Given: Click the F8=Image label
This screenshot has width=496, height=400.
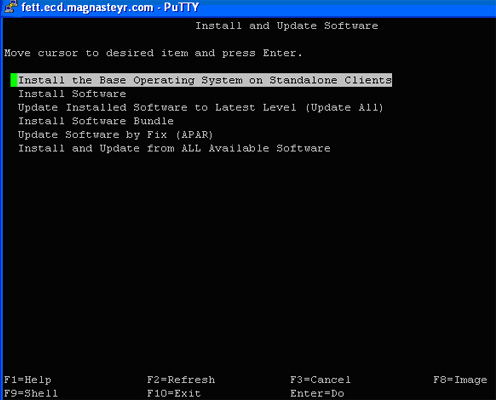Looking at the screenshot, I should (460, 380).
